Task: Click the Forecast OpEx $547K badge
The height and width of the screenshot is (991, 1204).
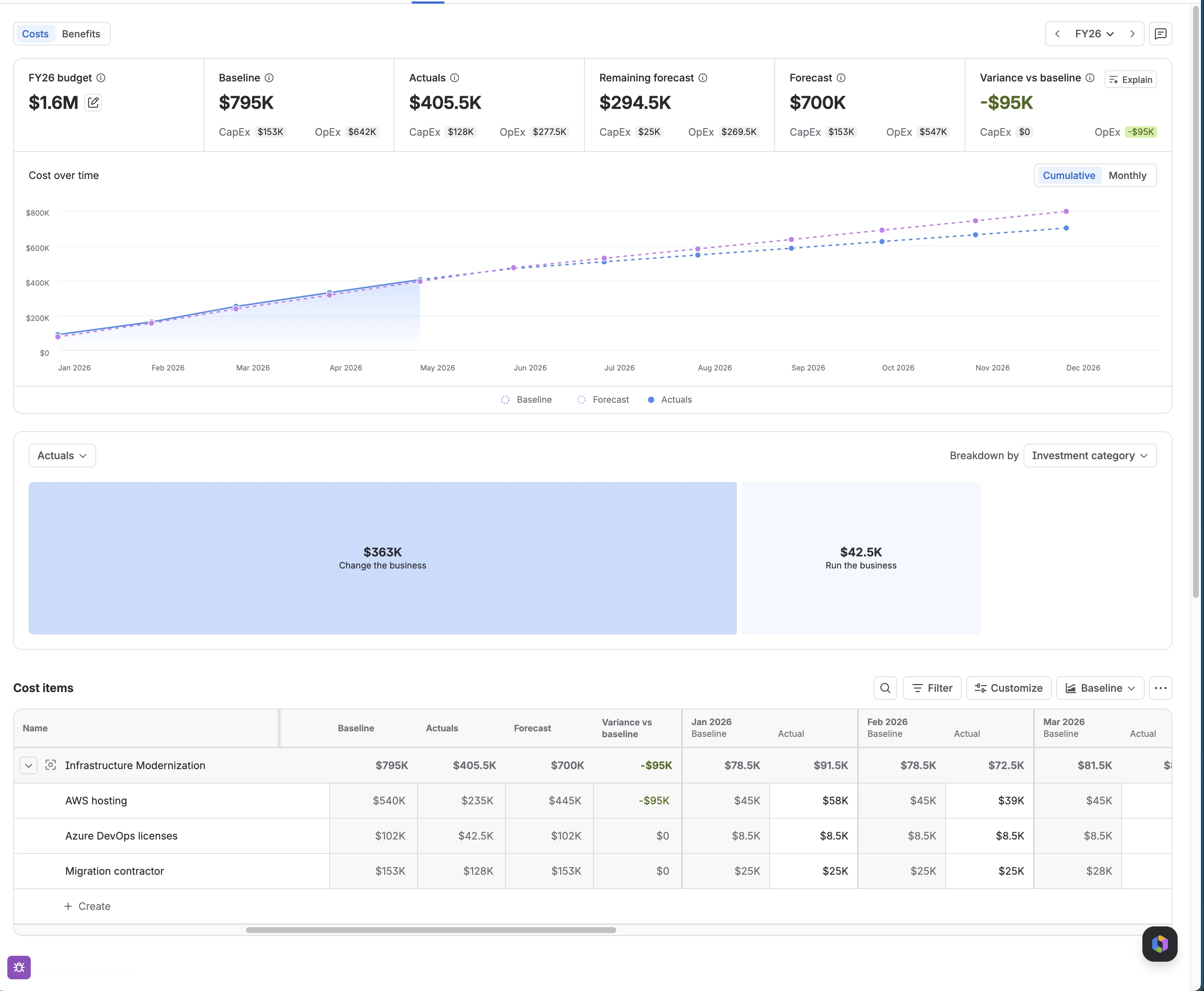Action: click(933, 132)
